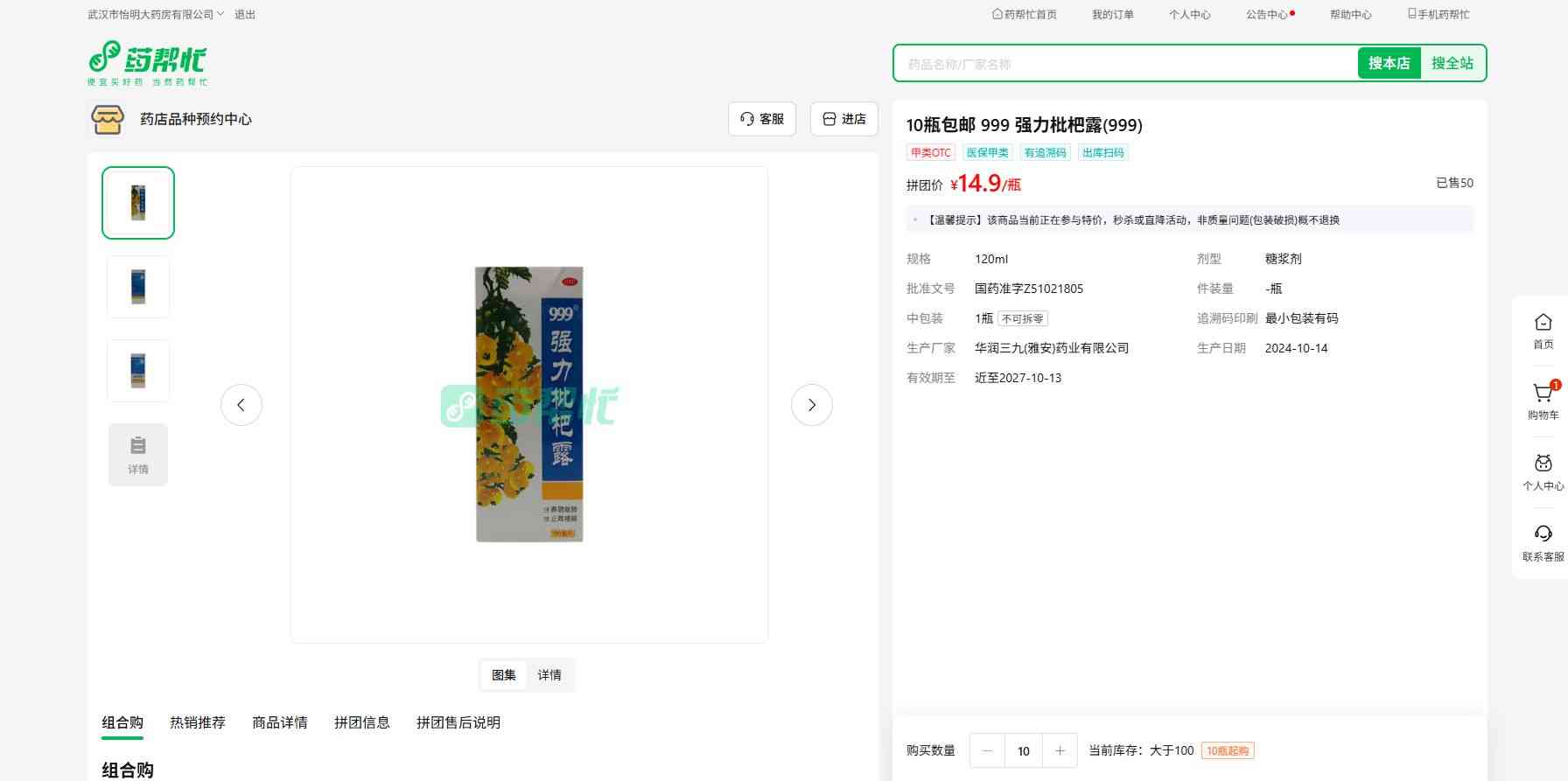Contact support via 联系客服 sidebar icon
Screen dimensions: 1568x781
(x=1543, y=535)
